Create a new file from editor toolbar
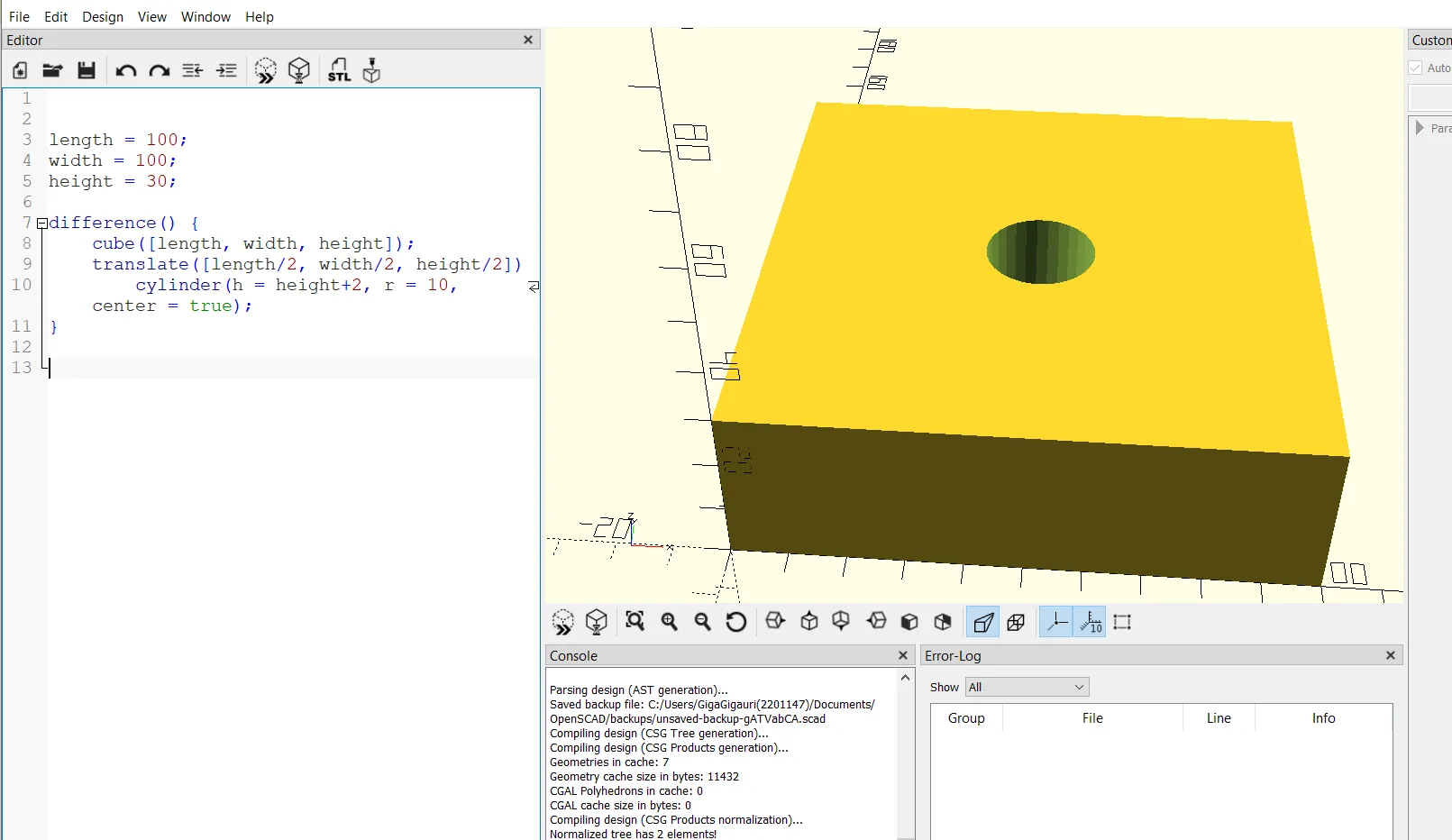 [x=20, y=70]
